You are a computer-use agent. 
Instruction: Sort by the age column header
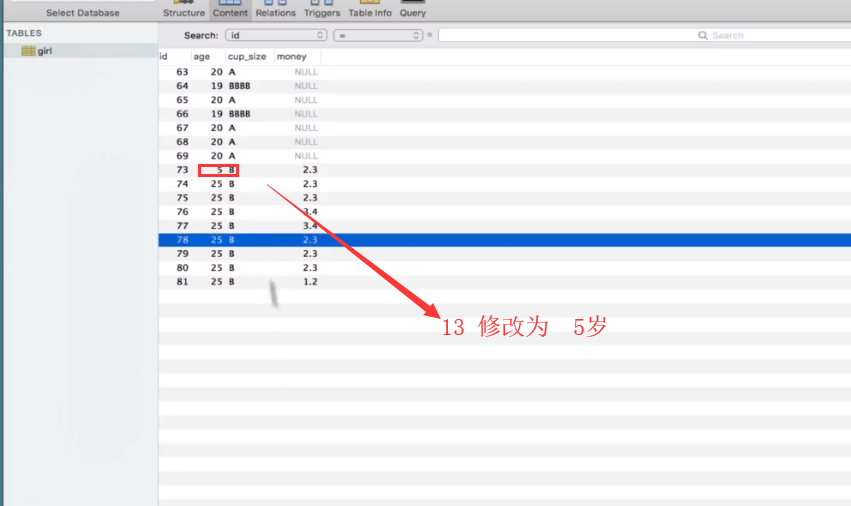[208, 56]
